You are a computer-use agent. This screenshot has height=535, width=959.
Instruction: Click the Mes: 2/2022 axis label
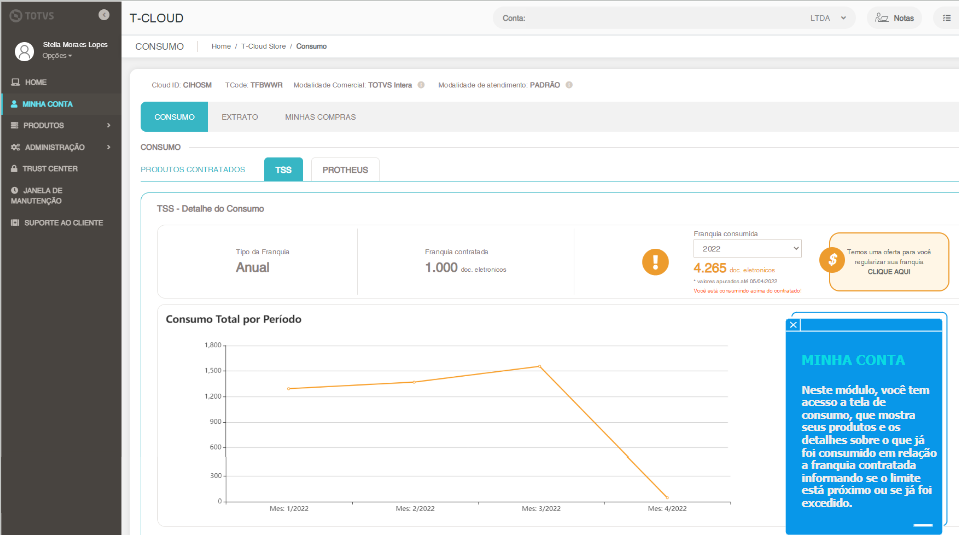[415, 509]
